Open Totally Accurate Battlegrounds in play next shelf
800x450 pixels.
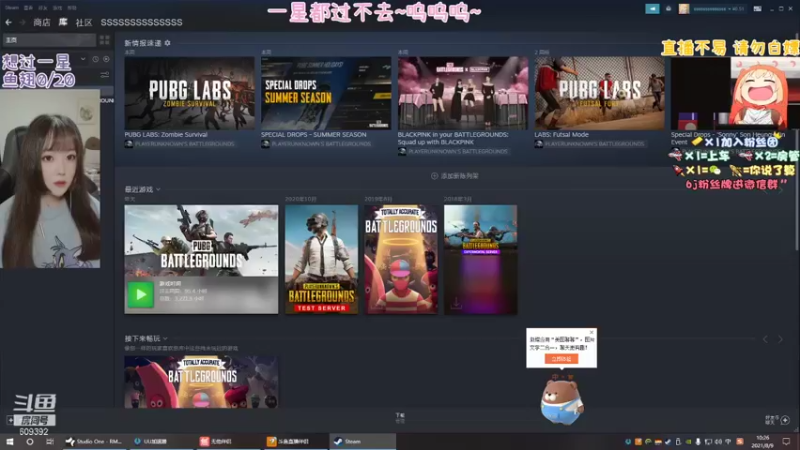coord(201,382)
